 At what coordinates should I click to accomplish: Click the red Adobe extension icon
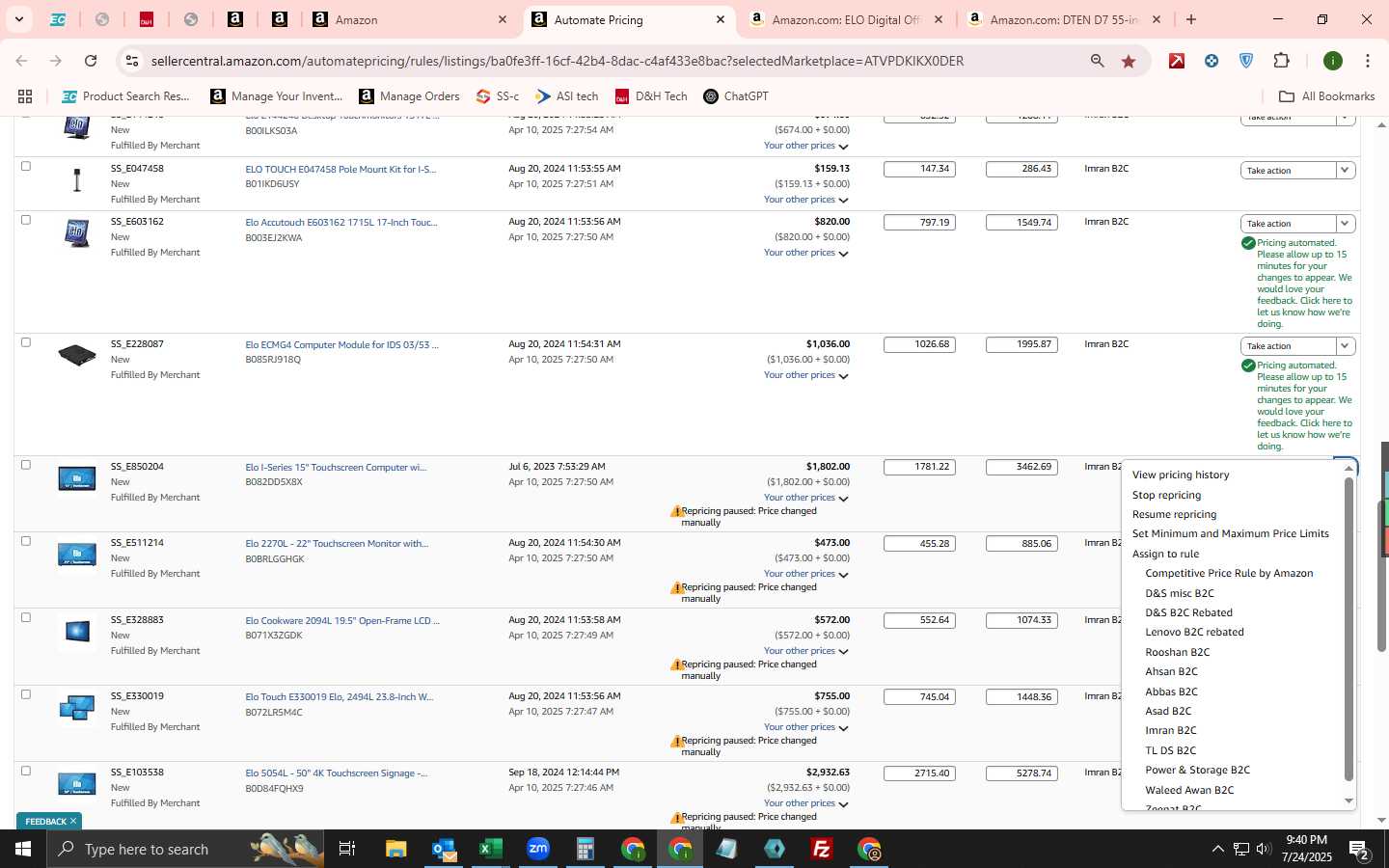click(1177, 61)
